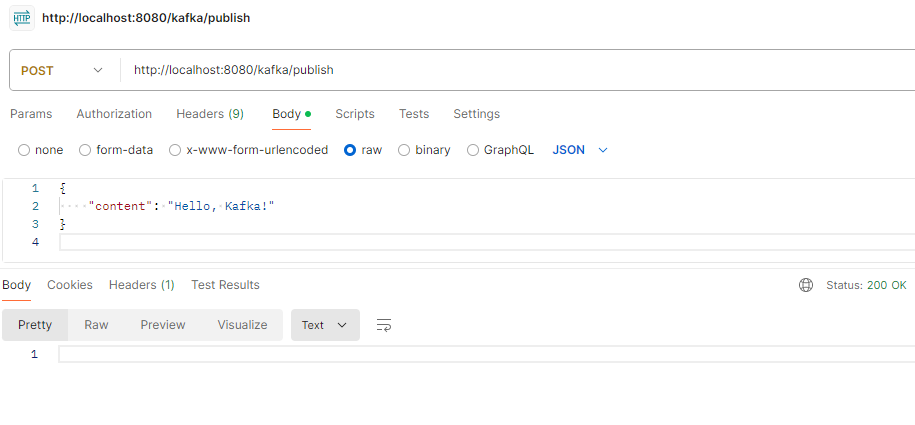The image size is (915, 425).
Task: Open the Authorization tab
Action: pyautogui.click(x=114, y=114)
